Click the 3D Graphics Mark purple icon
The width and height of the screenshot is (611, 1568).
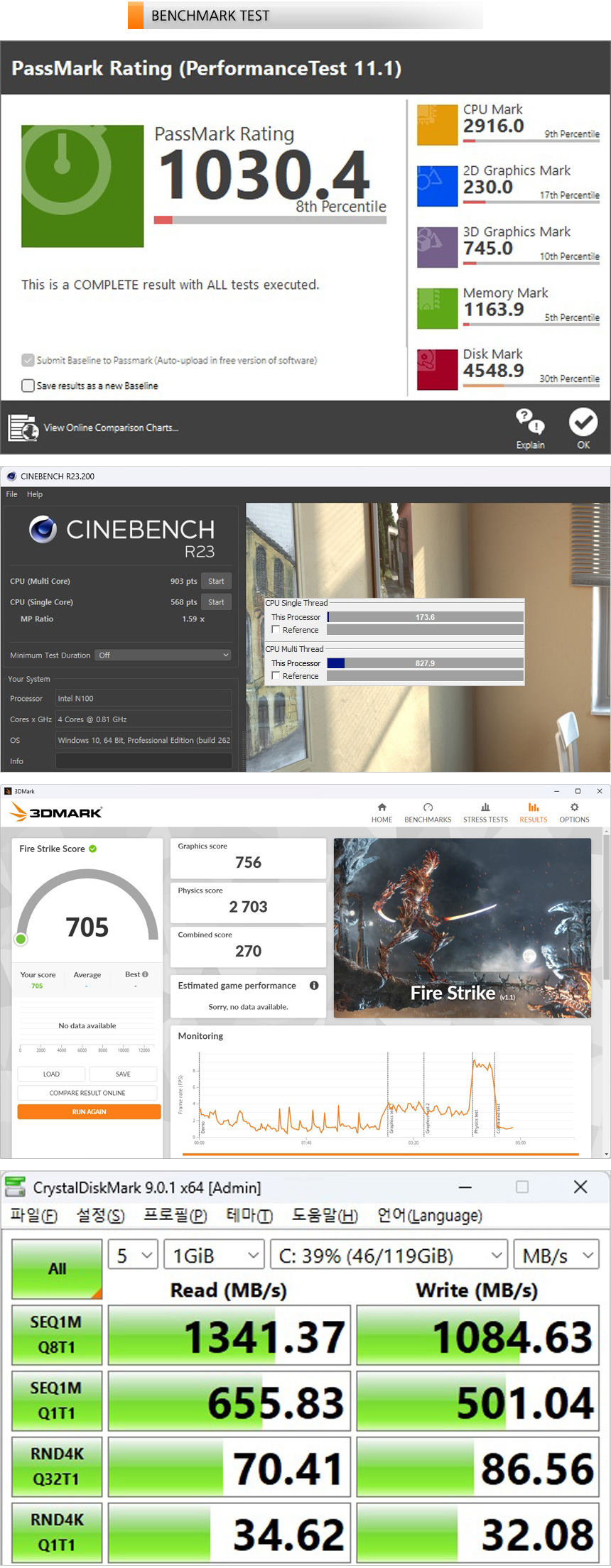[x=437, y=247]
